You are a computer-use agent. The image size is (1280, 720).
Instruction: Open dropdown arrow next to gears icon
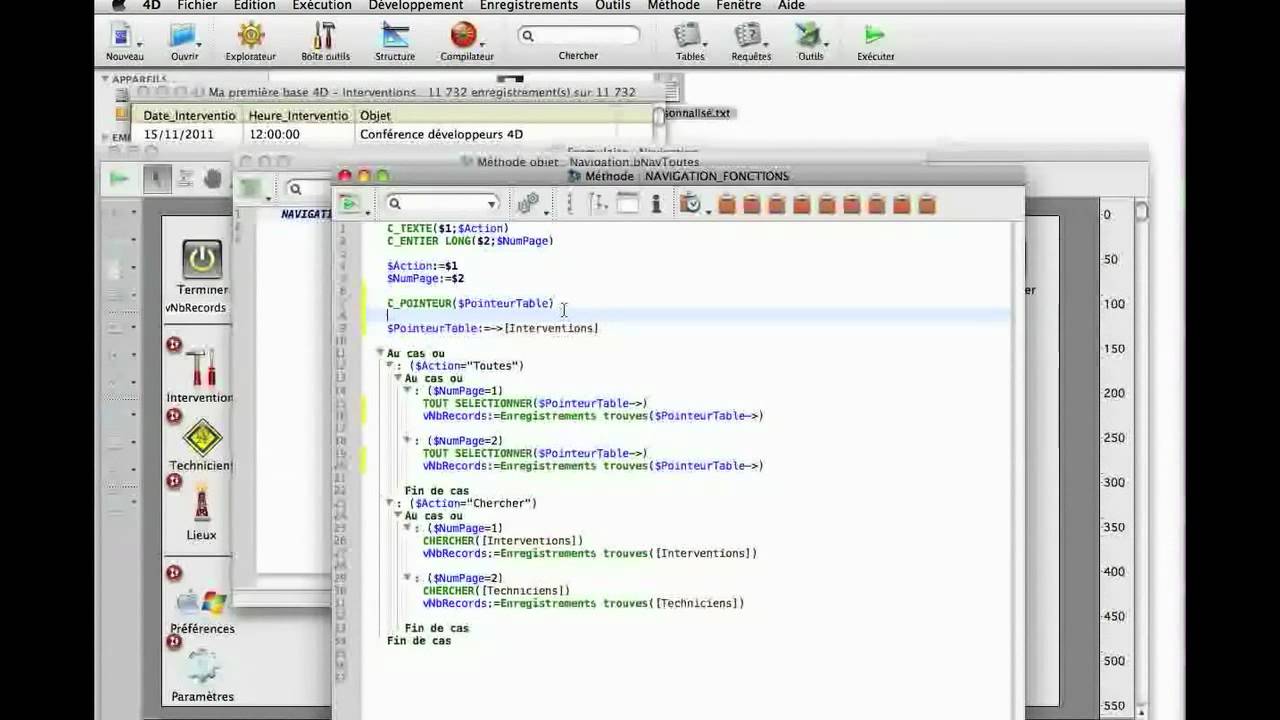[546, 211]
